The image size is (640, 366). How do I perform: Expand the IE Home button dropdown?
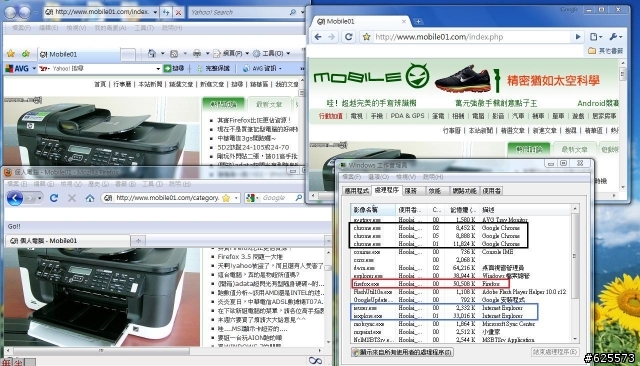pyautogui.click(x=162, y=53)
